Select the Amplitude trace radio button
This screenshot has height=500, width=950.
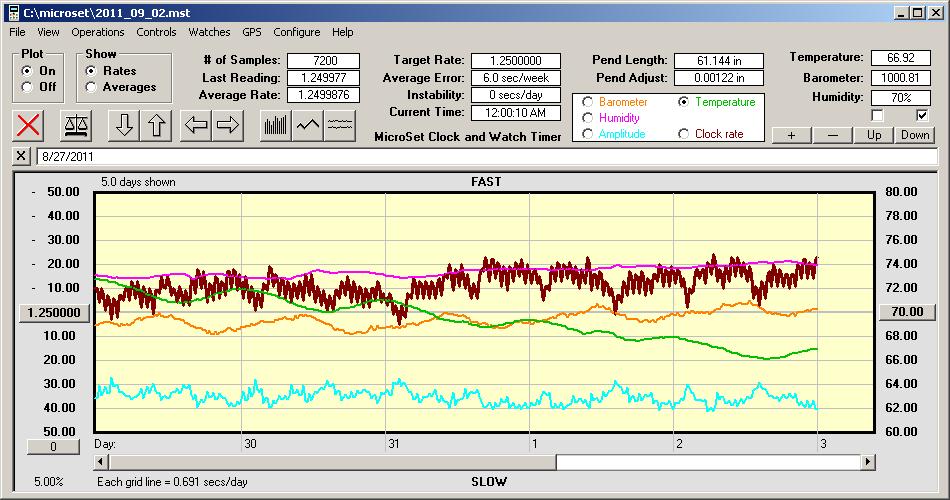coord(587,134)
